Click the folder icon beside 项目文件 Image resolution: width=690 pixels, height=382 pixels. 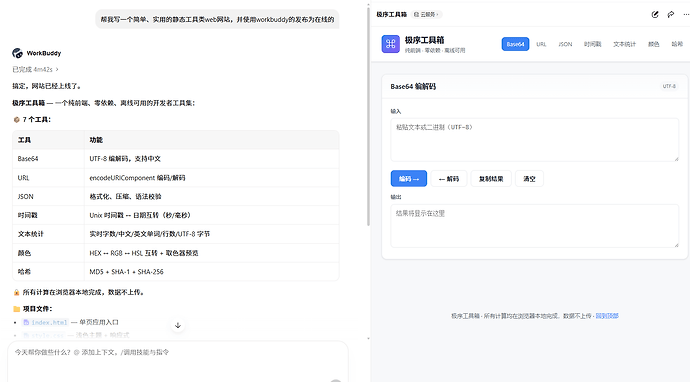pyautogui.click(x=17, y=309)
